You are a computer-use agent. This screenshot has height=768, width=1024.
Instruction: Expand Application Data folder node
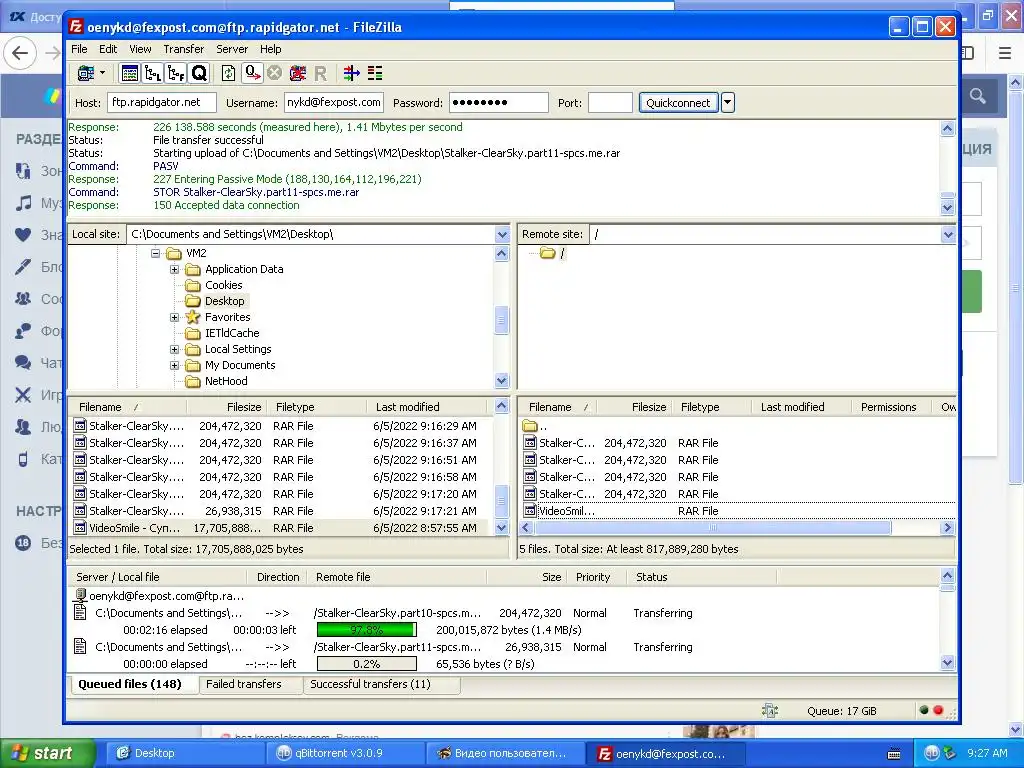[x=174, y=269]
